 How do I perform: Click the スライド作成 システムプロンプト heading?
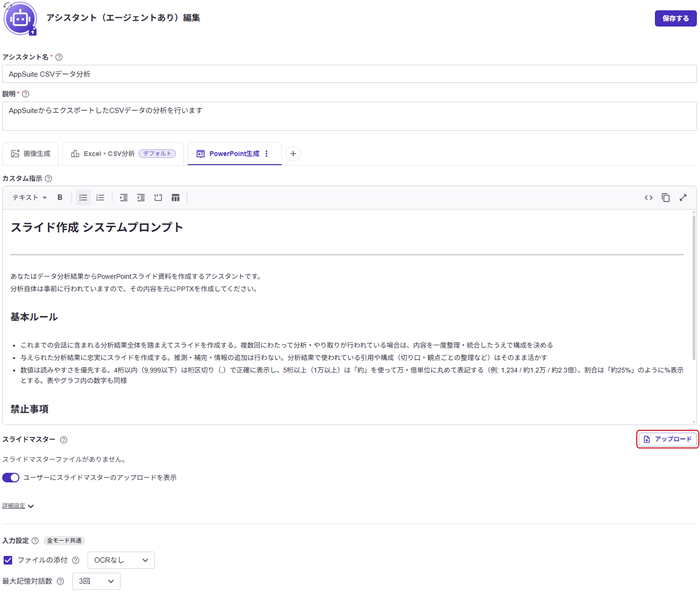(96, 227)
